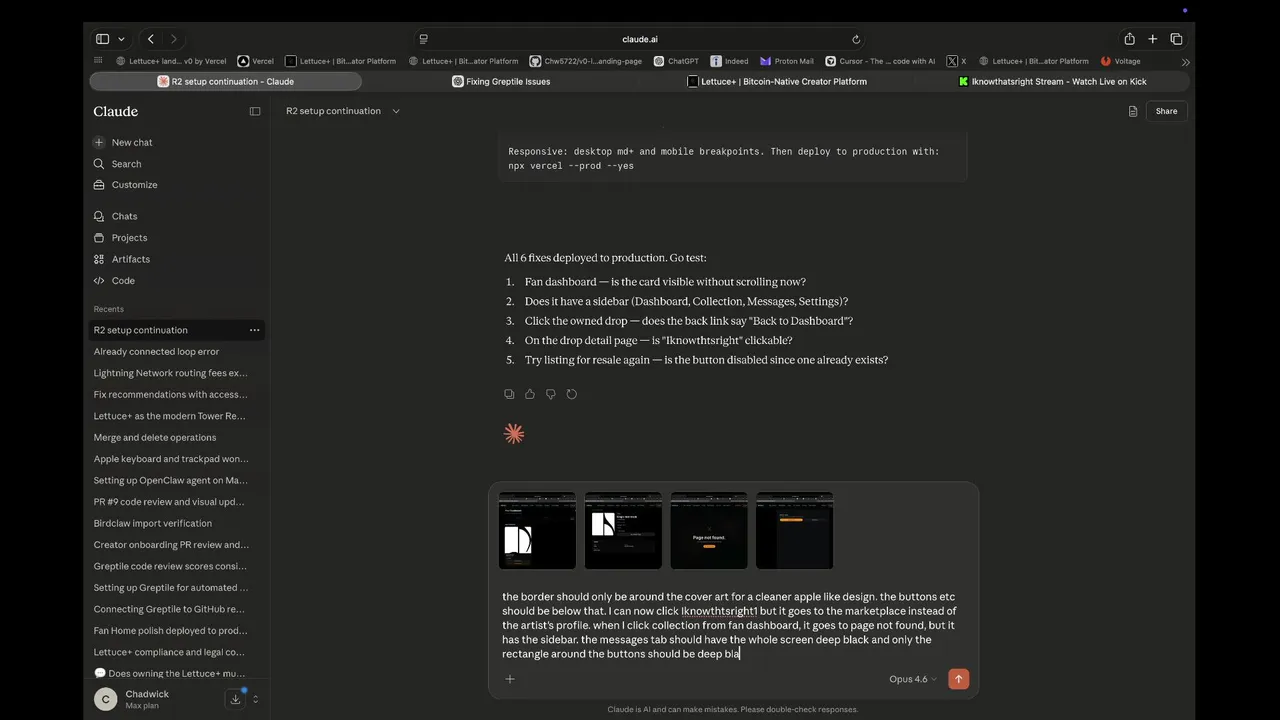Open Connecting Greptile to GitHub chat
The width and height of the screenshot is (1280, 720).
point(169,609)
